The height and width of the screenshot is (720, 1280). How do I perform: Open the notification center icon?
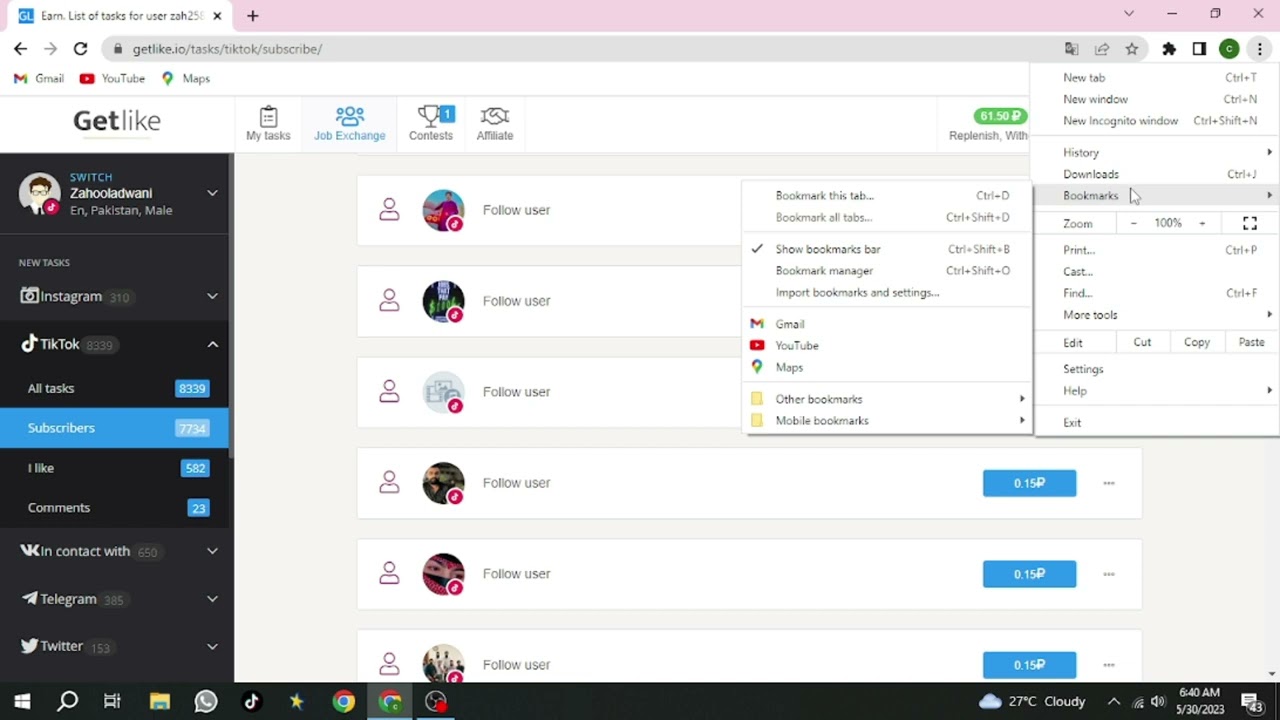1250,701
